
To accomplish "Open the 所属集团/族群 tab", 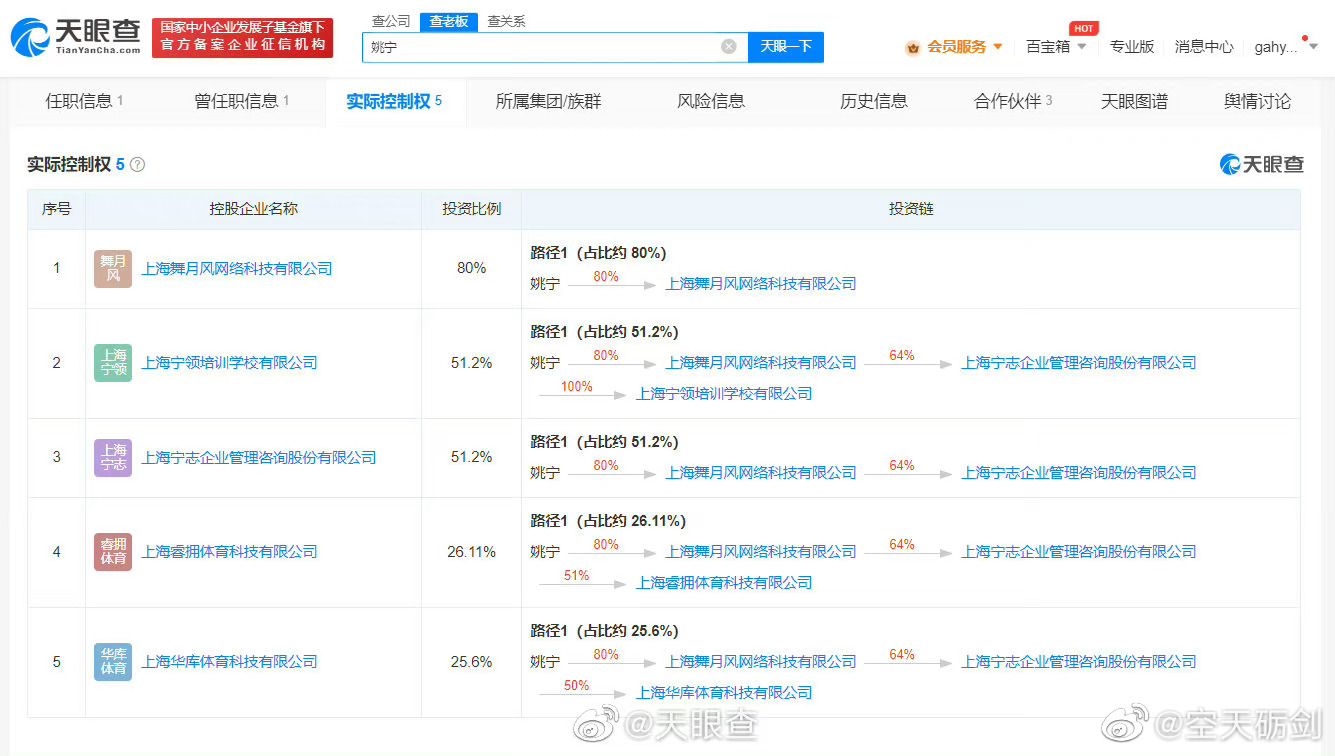I will (549, 101).
